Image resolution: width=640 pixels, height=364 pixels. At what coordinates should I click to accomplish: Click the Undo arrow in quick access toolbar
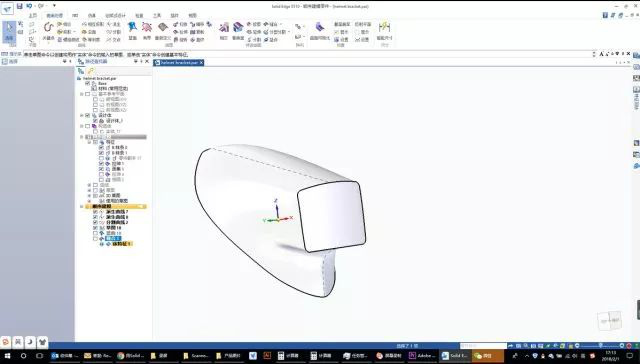(29, 6)
